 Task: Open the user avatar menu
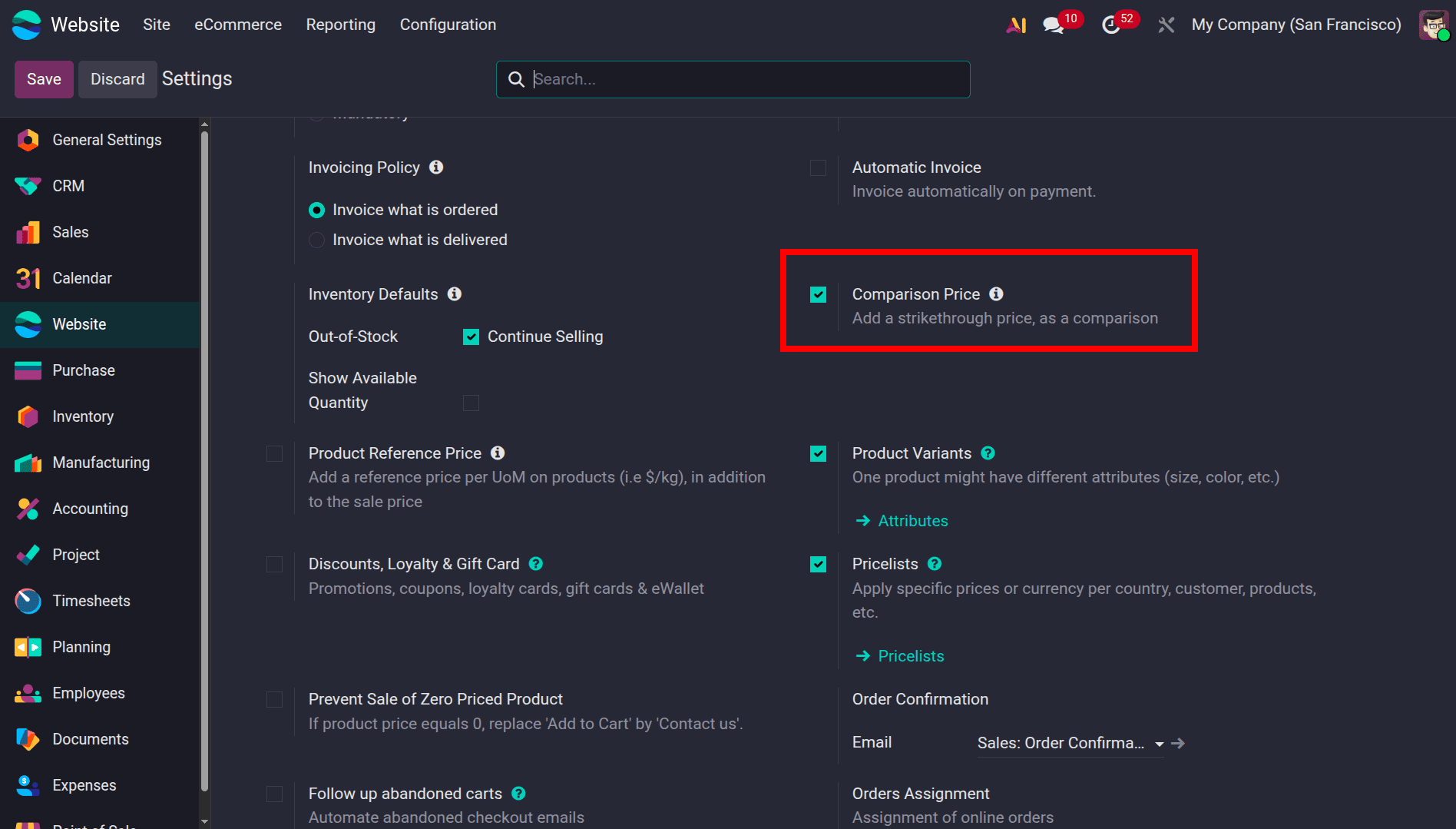(x=1433, y=25)
